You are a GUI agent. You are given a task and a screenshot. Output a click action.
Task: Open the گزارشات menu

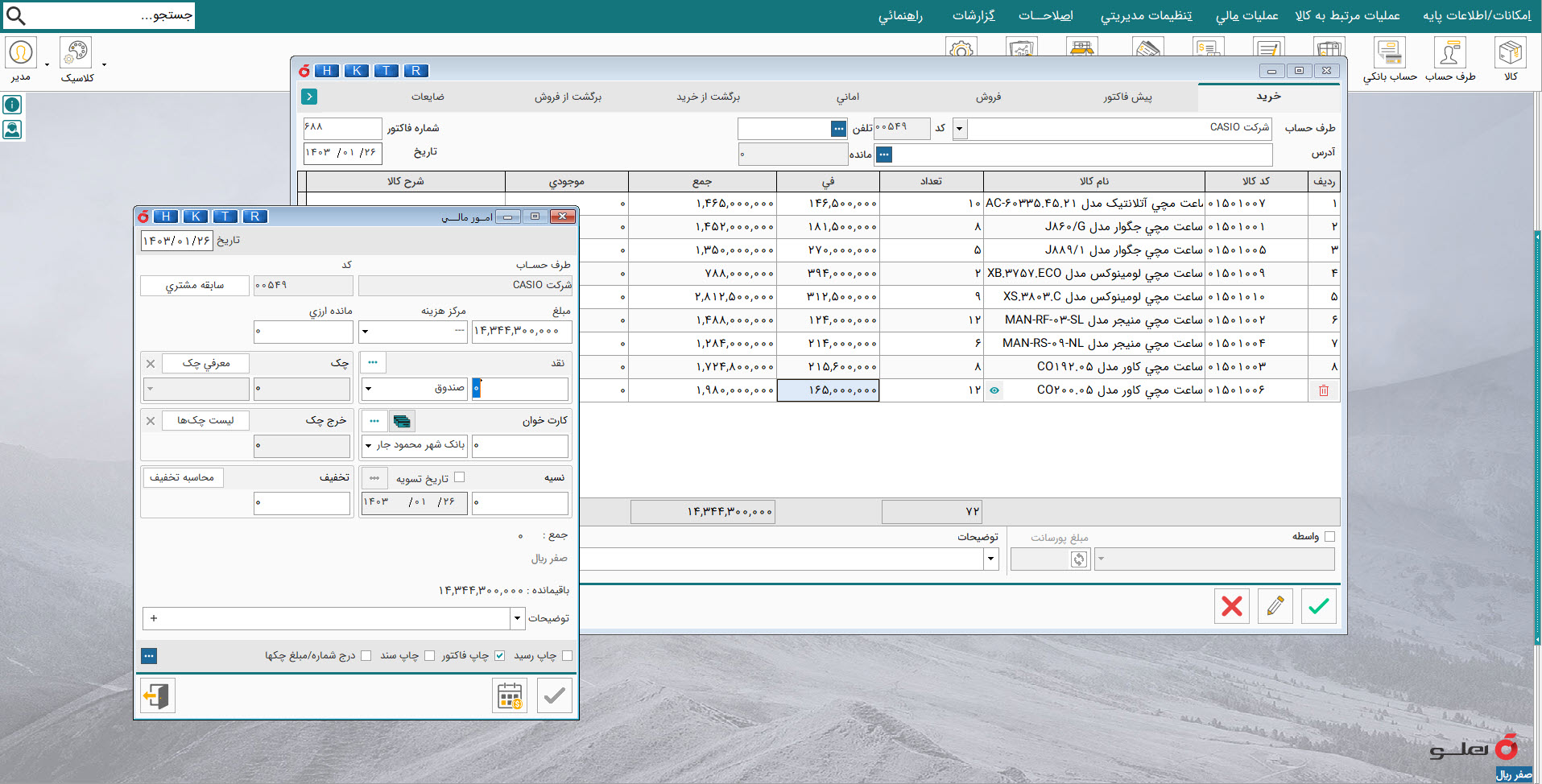click(x=974, y=15)
